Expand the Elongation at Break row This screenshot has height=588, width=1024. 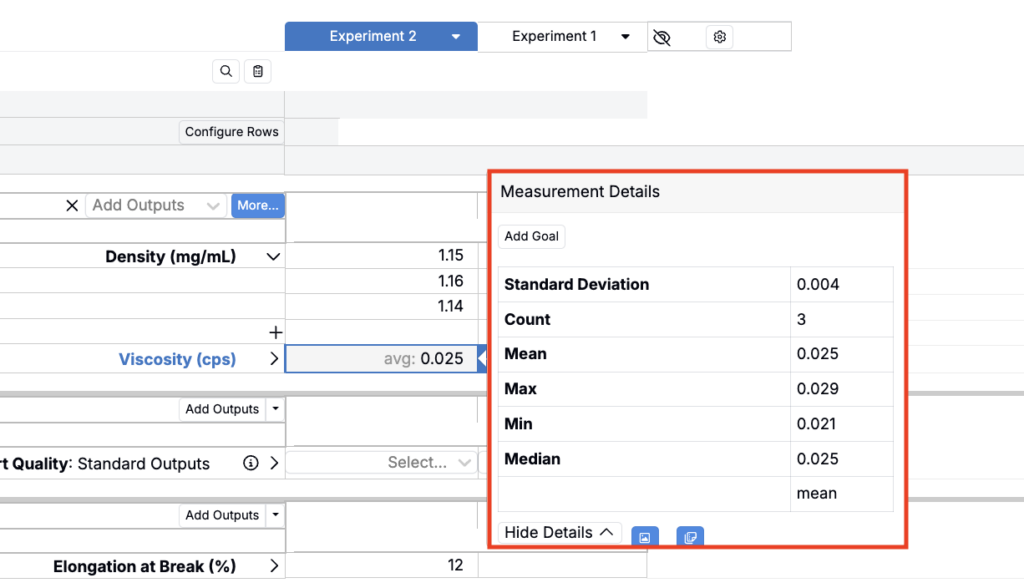point(275,566)
